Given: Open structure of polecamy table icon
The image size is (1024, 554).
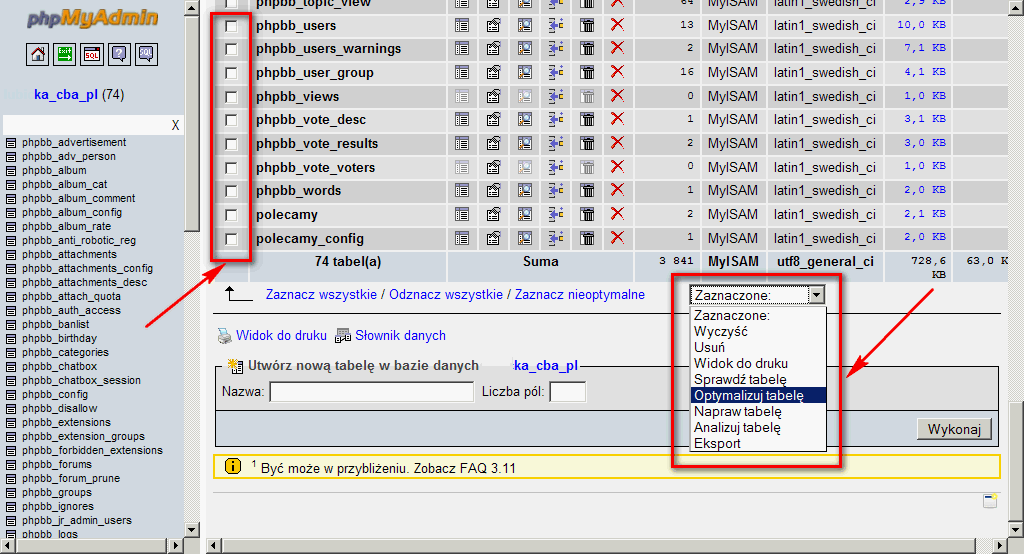Looking at the screenshot, I should click(493, 214).
